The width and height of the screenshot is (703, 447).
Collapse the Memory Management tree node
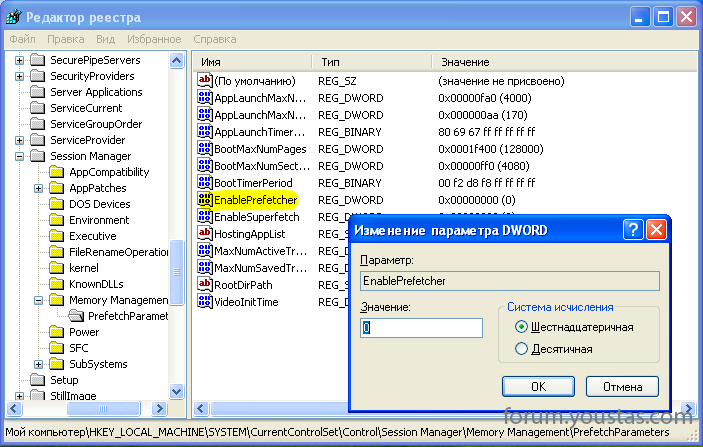(x=39, y=300)
